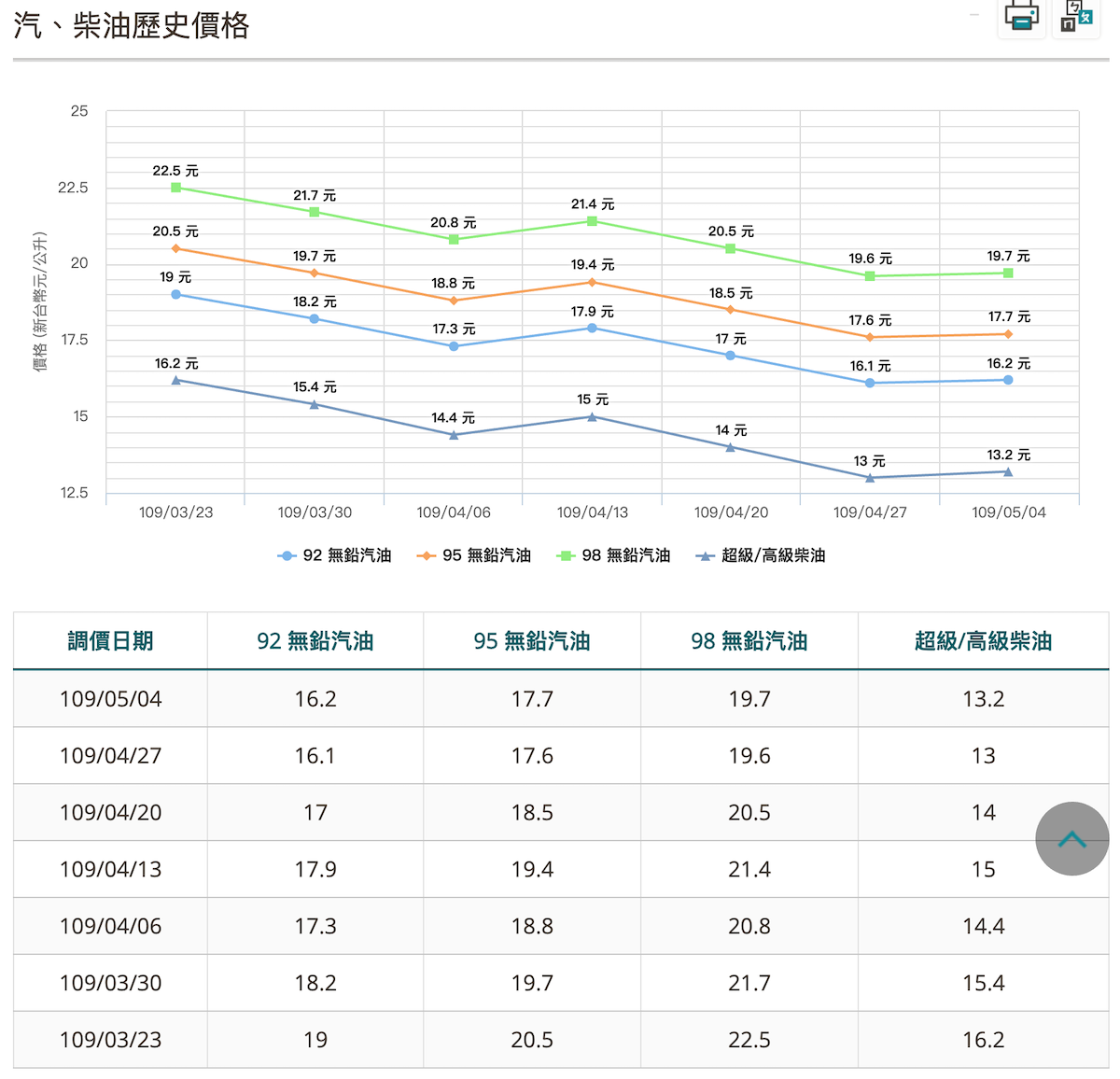
Task: Select the 109/03/23 row date in table
Action: [110, 1040]
